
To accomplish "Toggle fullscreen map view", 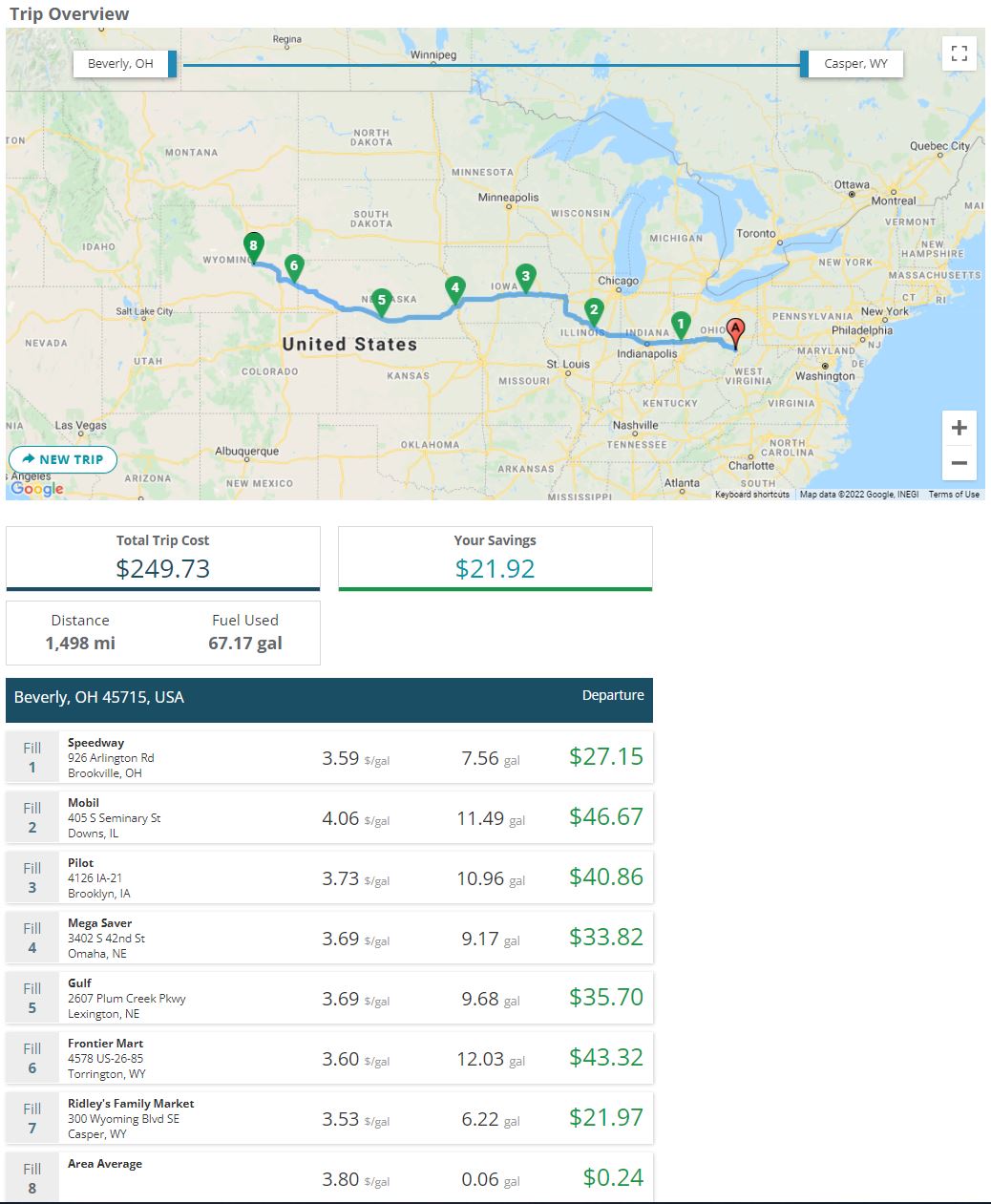I will [x=959, y=53].
